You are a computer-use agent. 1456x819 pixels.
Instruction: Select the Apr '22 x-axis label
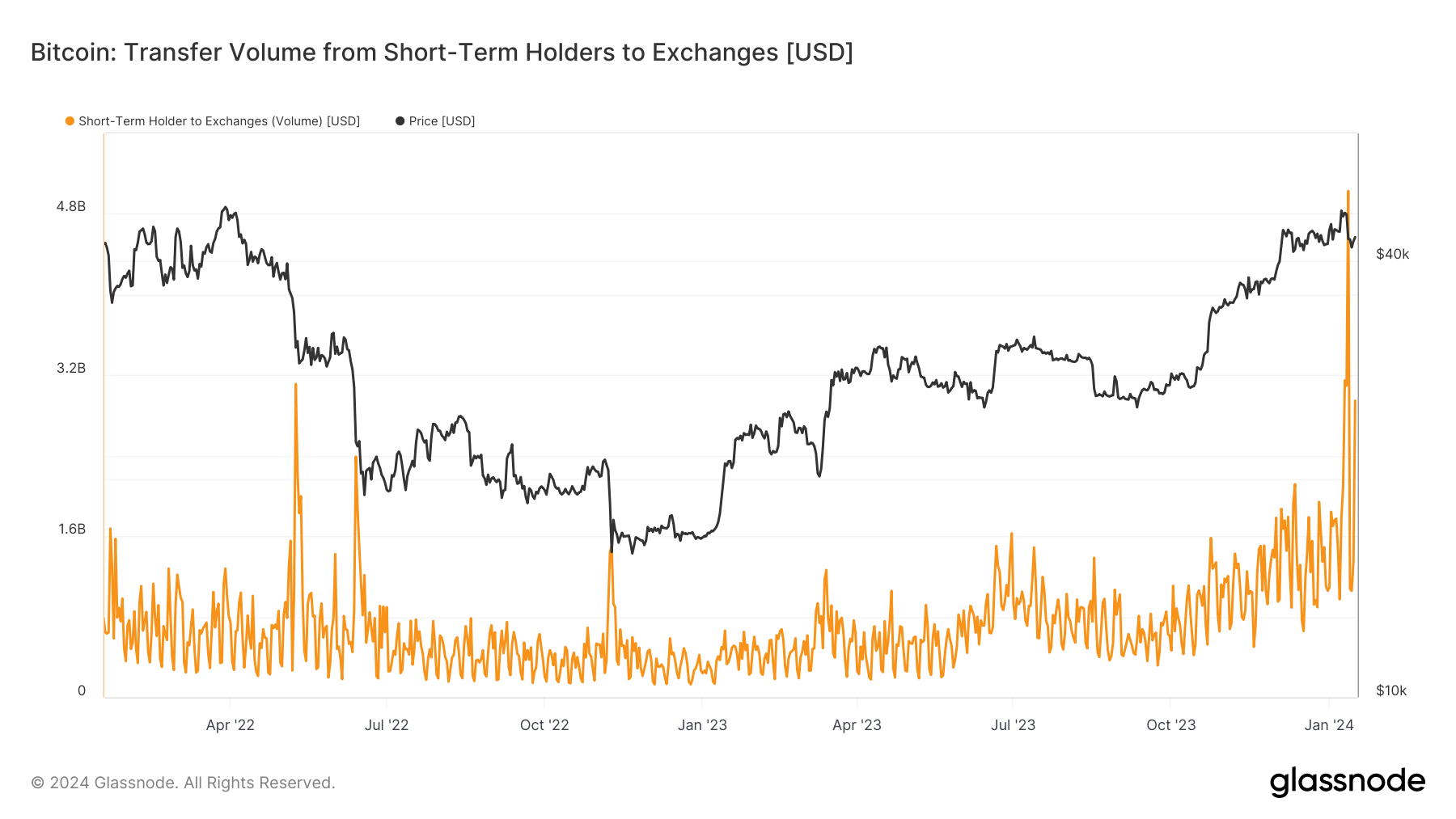pyautogui.click(x=230, y=725)
